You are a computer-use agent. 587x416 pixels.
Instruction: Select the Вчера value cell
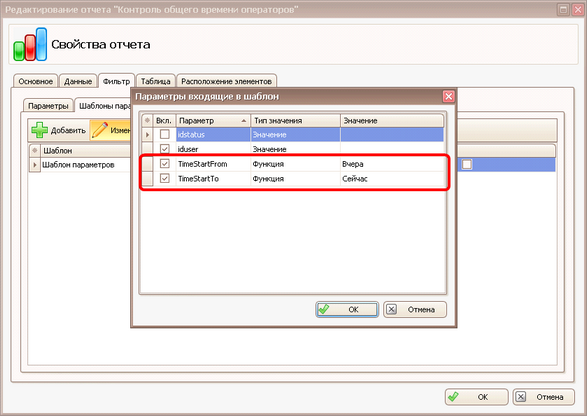[392, 164]
